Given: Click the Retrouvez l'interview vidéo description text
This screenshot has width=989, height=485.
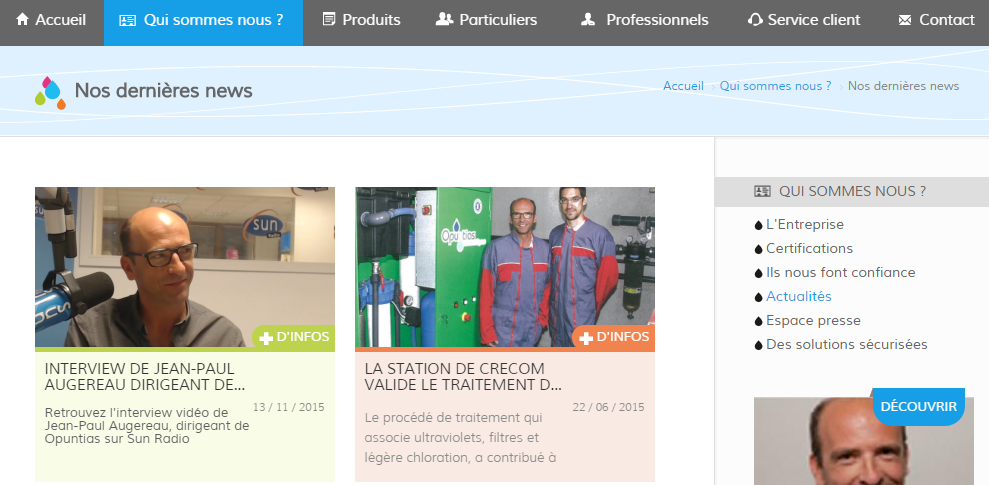Looking at the screenshot, I should click(147, 426).
